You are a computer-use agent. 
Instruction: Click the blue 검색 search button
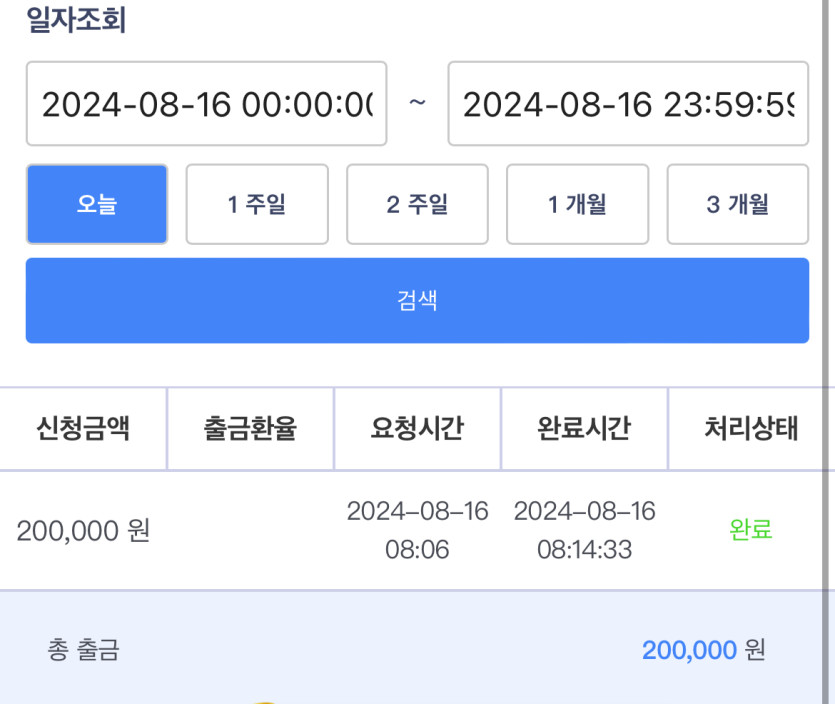click(x=417, y=300)
